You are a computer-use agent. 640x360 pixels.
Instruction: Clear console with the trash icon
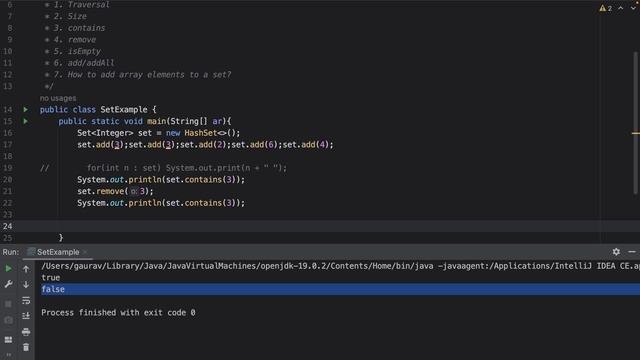click(x=26, y=347)
